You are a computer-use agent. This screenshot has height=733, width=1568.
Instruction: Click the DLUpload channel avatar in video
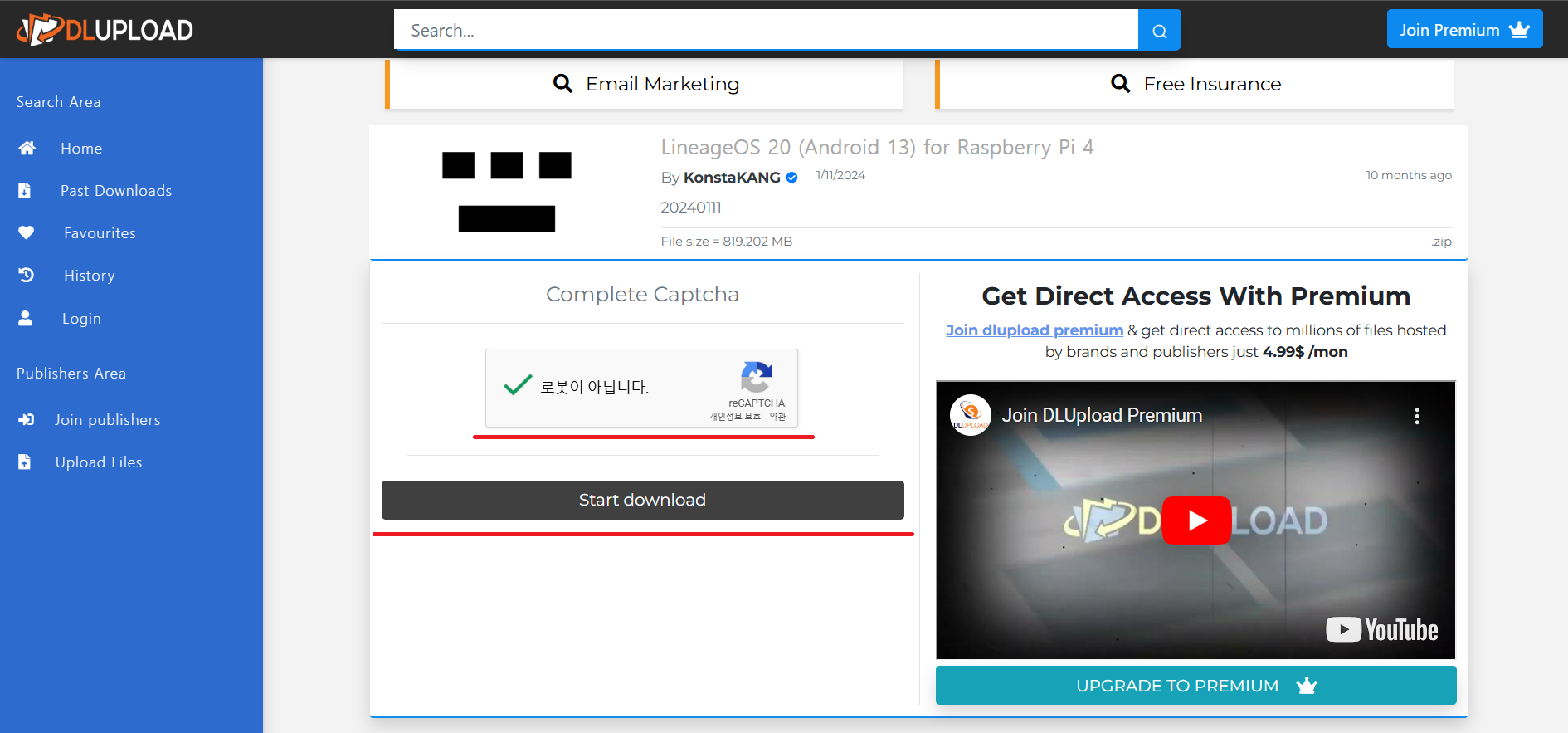(971, 414)
